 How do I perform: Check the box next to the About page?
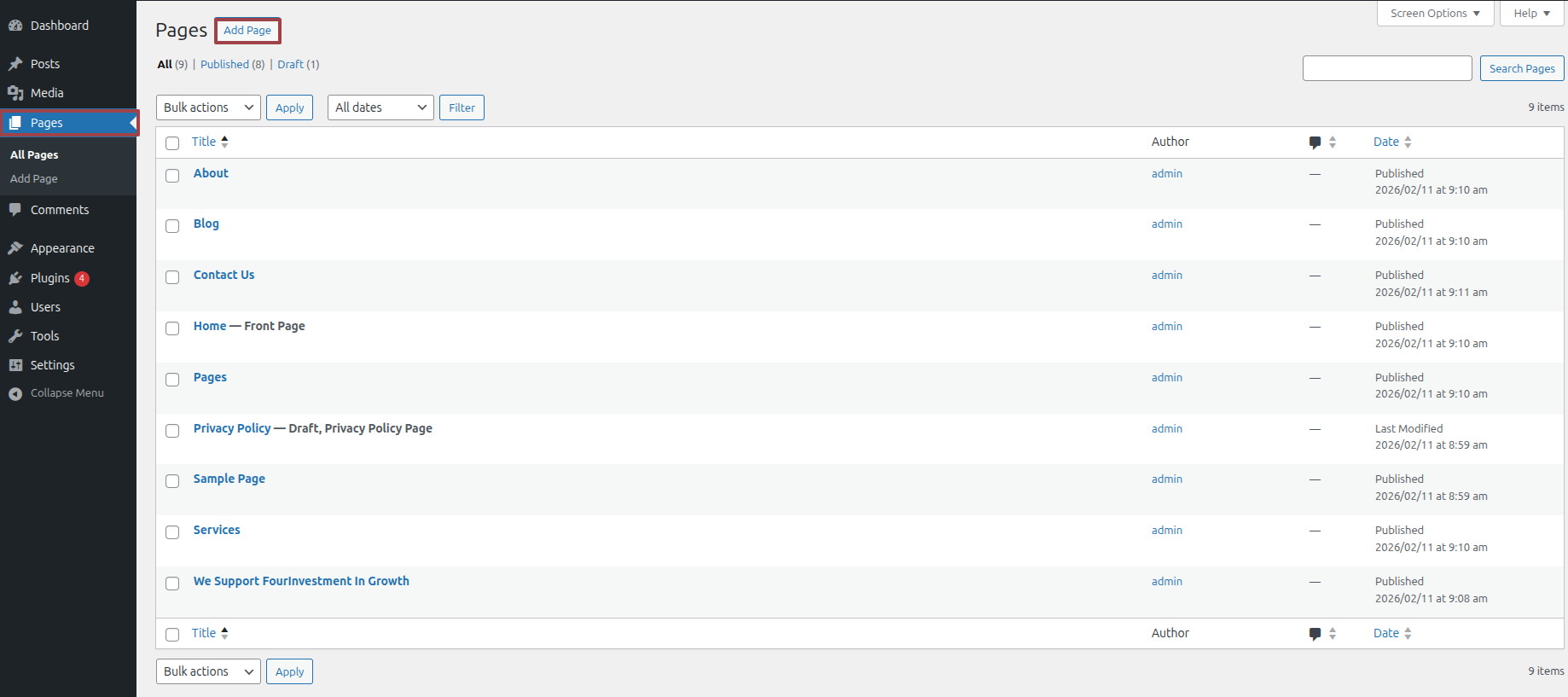(172, 176)
